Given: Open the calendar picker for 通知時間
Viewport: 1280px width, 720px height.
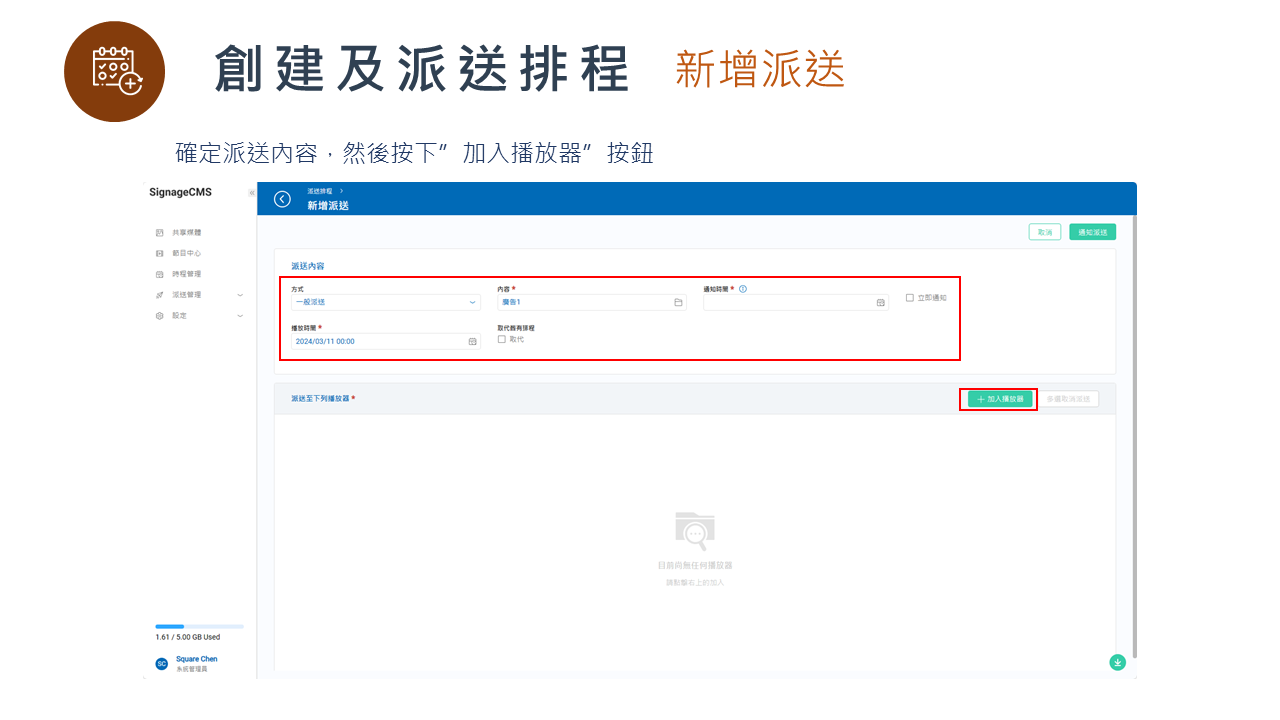Looking at the screenshot, I should coord(881,302).
